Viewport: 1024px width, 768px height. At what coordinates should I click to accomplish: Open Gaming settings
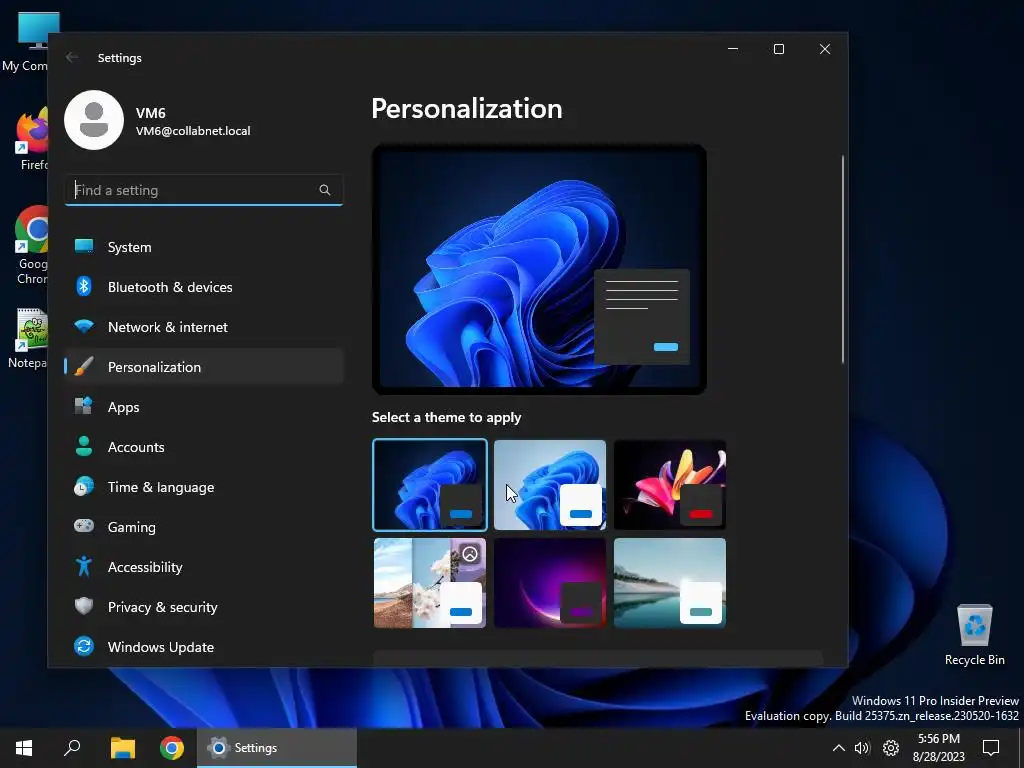pyautogui.click(x=204, y=526)
